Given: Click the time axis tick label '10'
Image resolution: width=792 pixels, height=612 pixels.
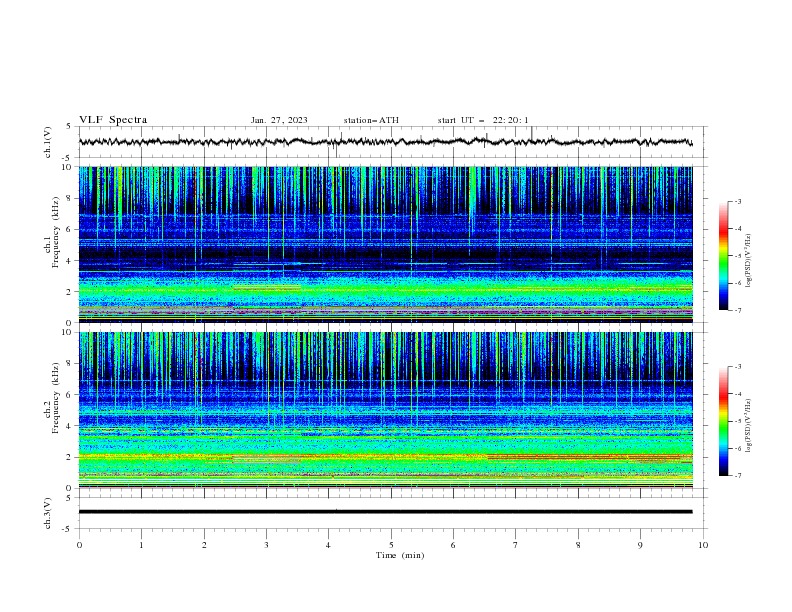Looking at the screenshot, I should pos(703,545).
